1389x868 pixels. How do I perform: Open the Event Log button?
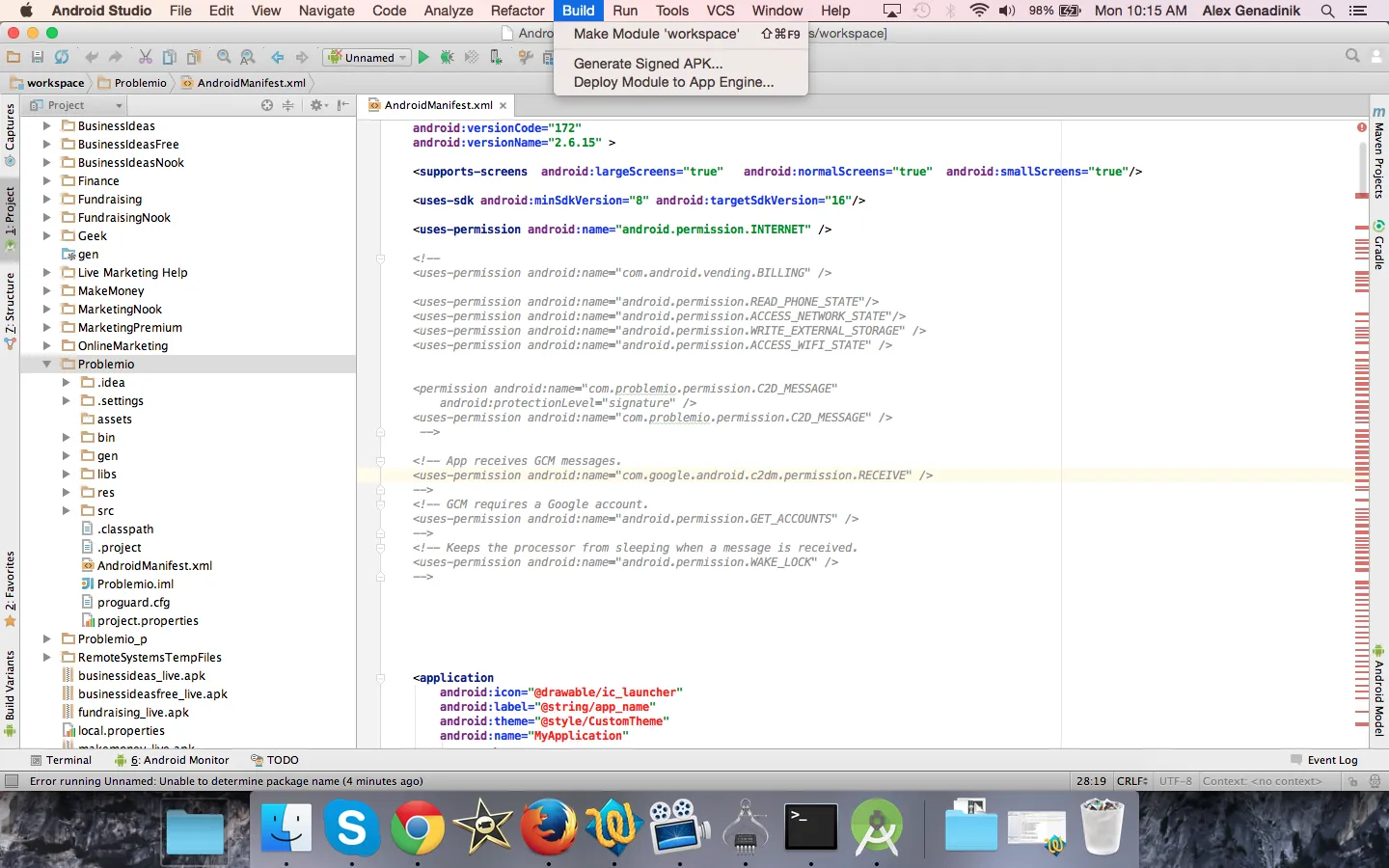pyautogui.click(x=1324, y=760)
